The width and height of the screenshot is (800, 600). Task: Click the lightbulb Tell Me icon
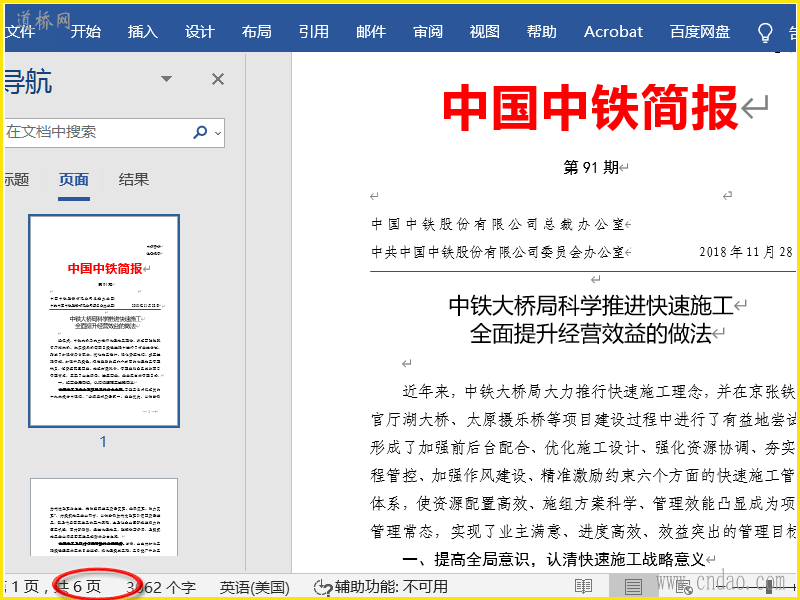765,32
